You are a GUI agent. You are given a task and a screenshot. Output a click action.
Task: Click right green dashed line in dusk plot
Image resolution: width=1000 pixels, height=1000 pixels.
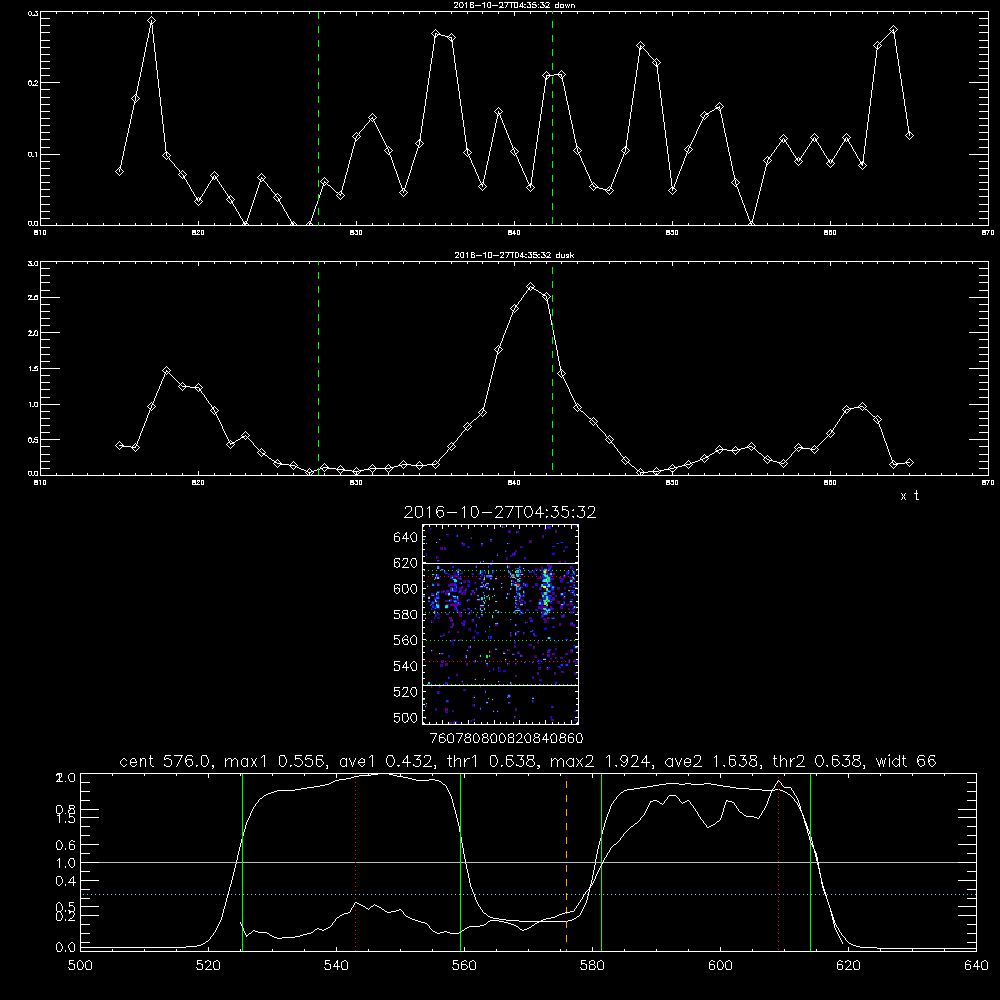click(x=552, y=368)
